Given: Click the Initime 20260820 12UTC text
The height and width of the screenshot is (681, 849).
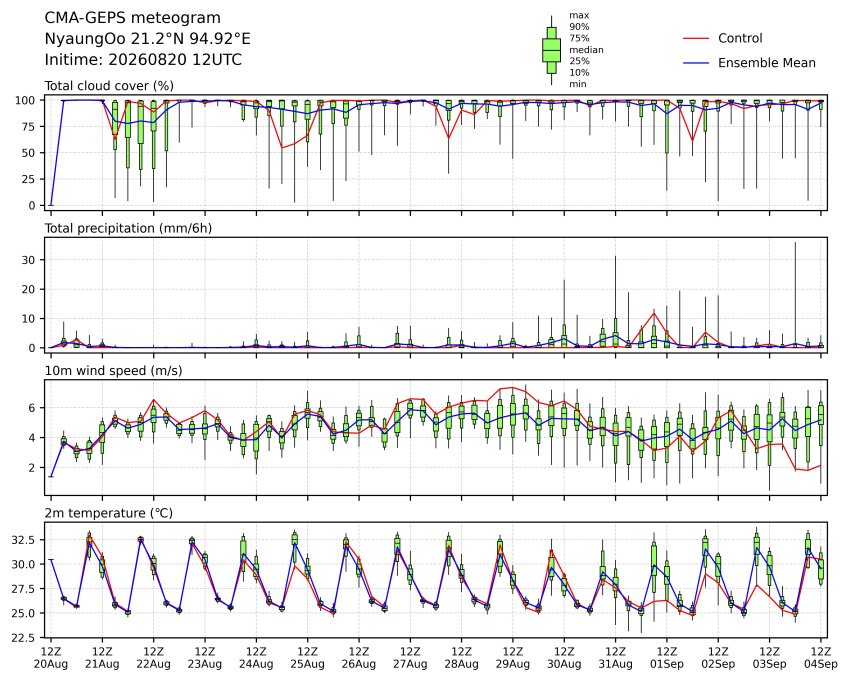Looking at the screenshot, I should tap(143, 60).
